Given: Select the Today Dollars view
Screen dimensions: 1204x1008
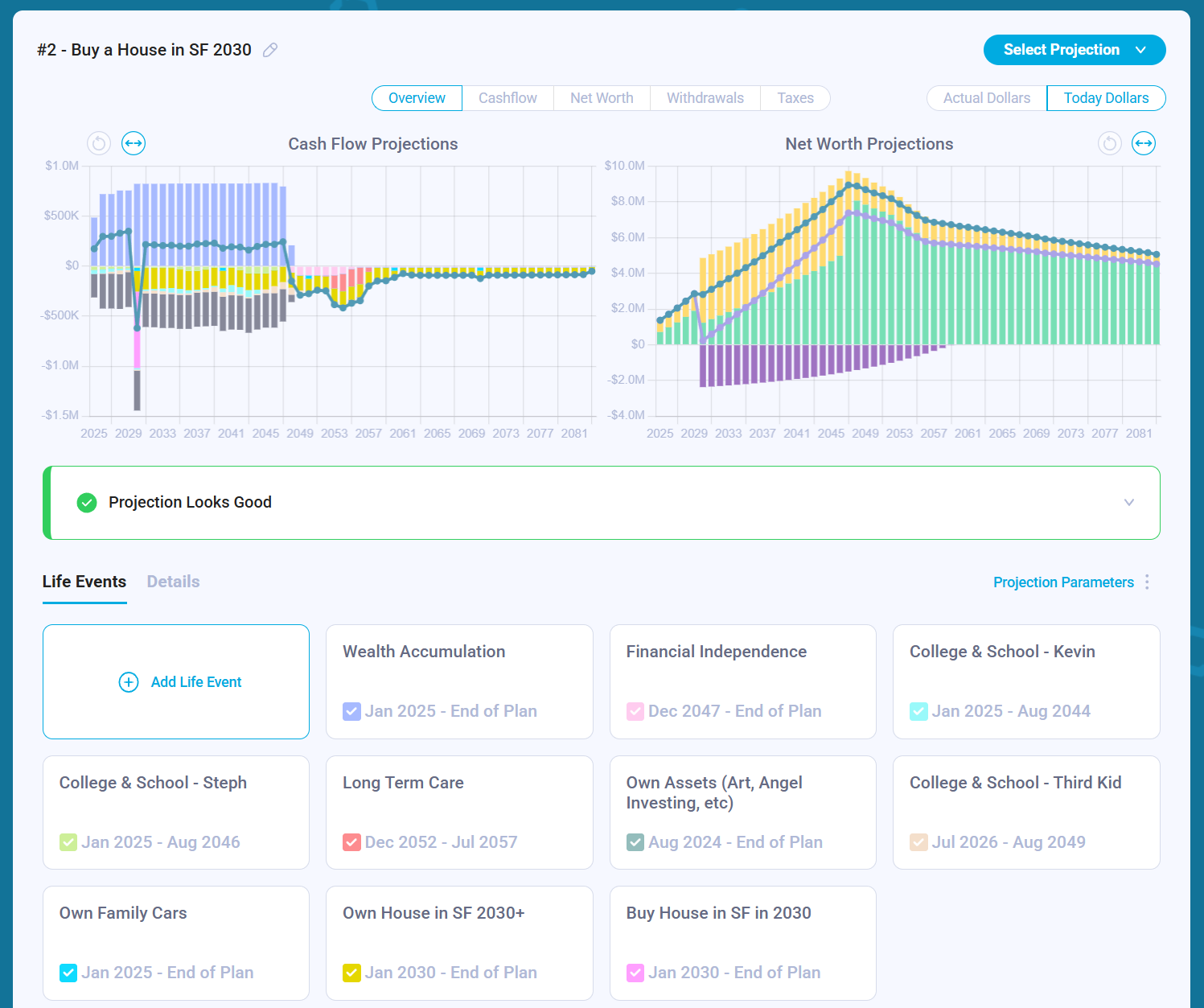Looking at the screenshot, I should point(1107,98).
